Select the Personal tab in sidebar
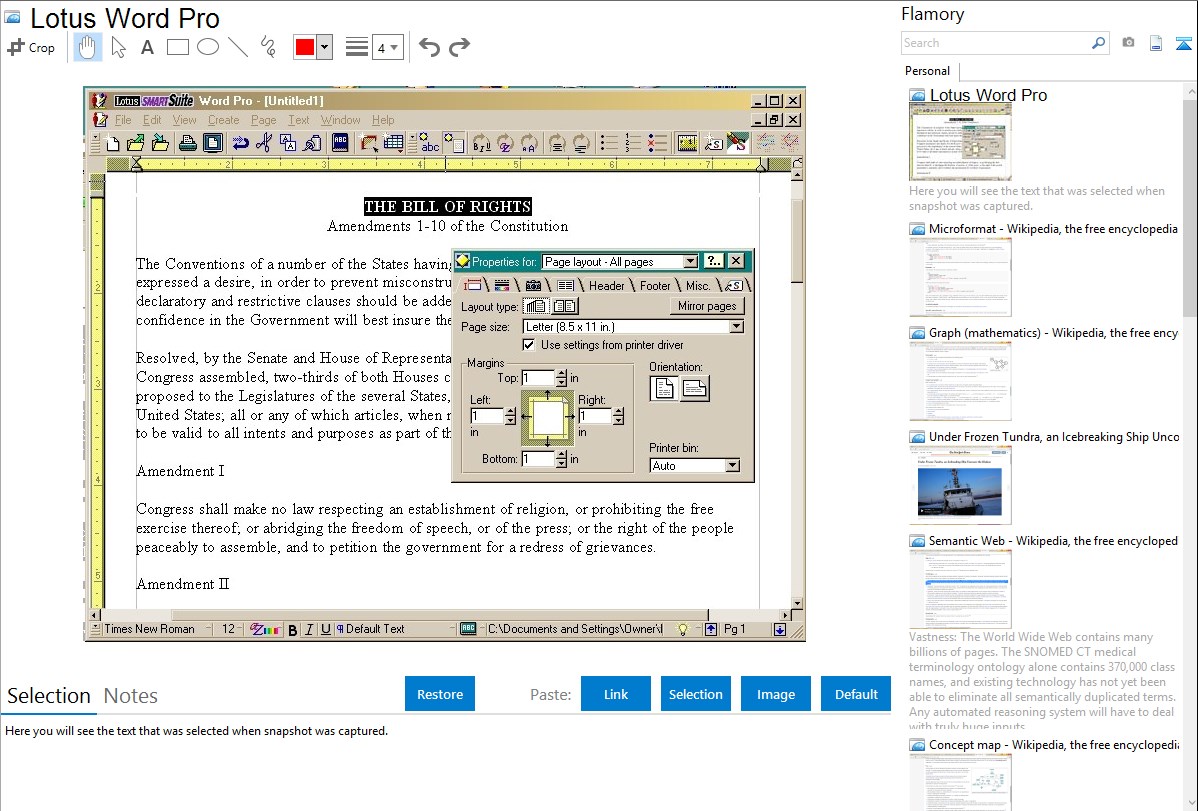1198x811 pixels. 928,71
